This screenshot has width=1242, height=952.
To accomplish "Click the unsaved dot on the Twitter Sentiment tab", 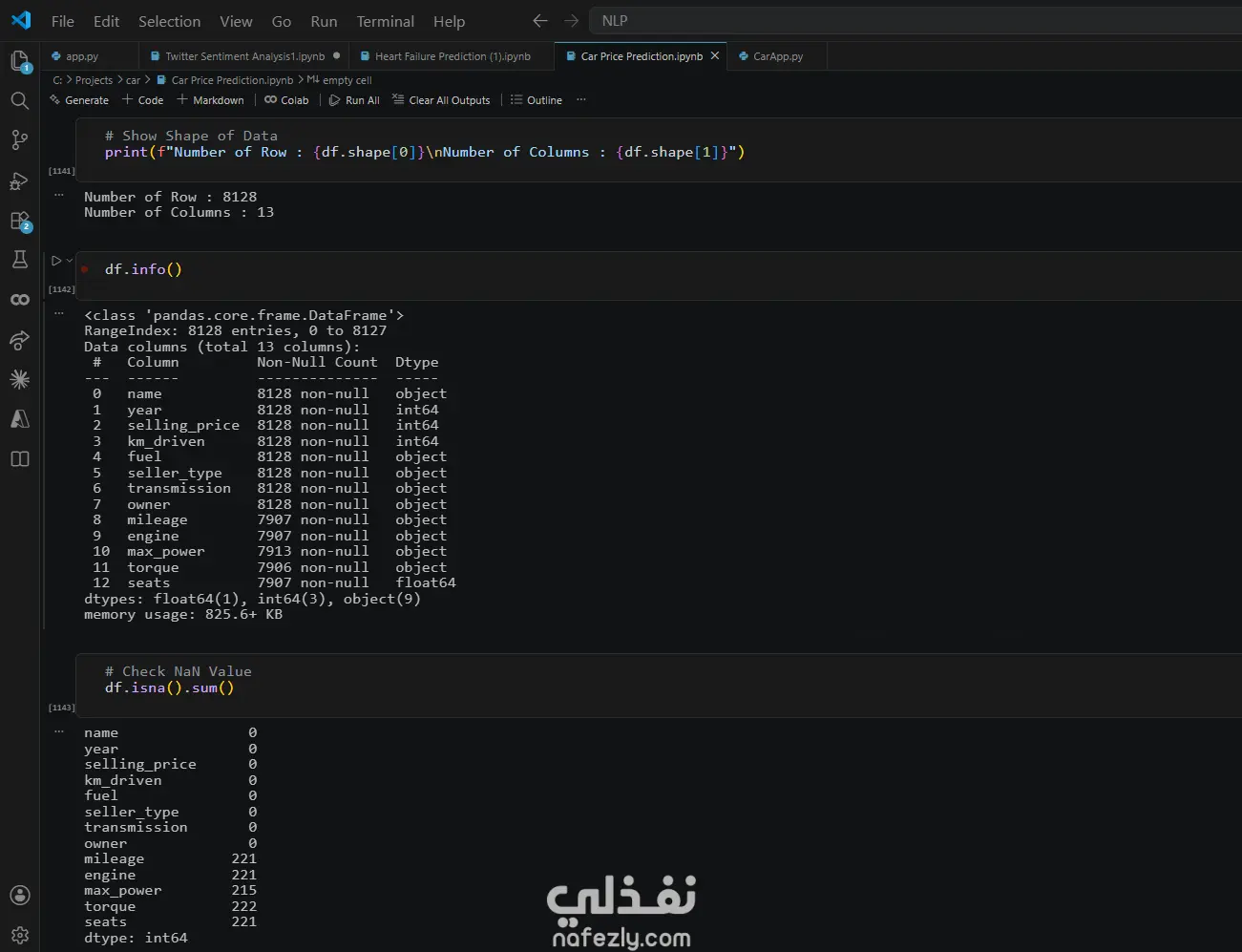I will pyautogui.click(x=337, y=56).
